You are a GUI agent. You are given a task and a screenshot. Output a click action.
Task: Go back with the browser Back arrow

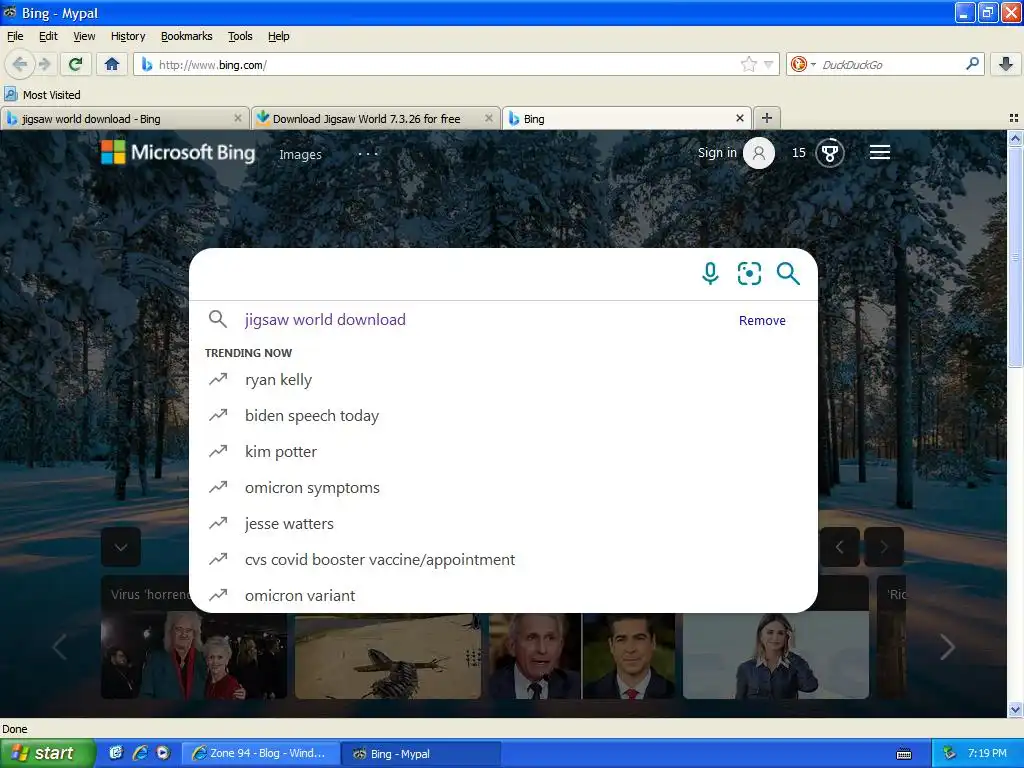pyautogui.click(x=20, y=64)
